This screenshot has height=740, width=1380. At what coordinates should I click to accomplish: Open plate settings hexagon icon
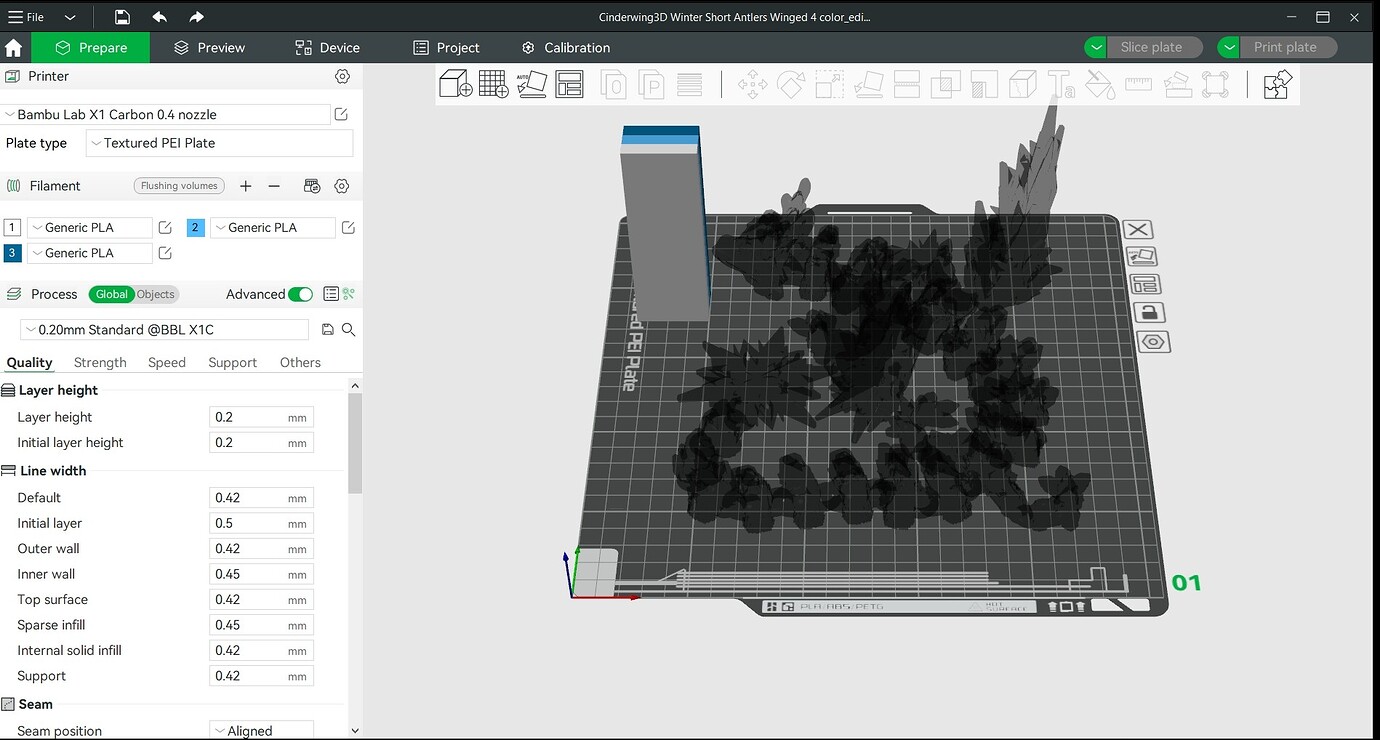[x=1154, y=341]
